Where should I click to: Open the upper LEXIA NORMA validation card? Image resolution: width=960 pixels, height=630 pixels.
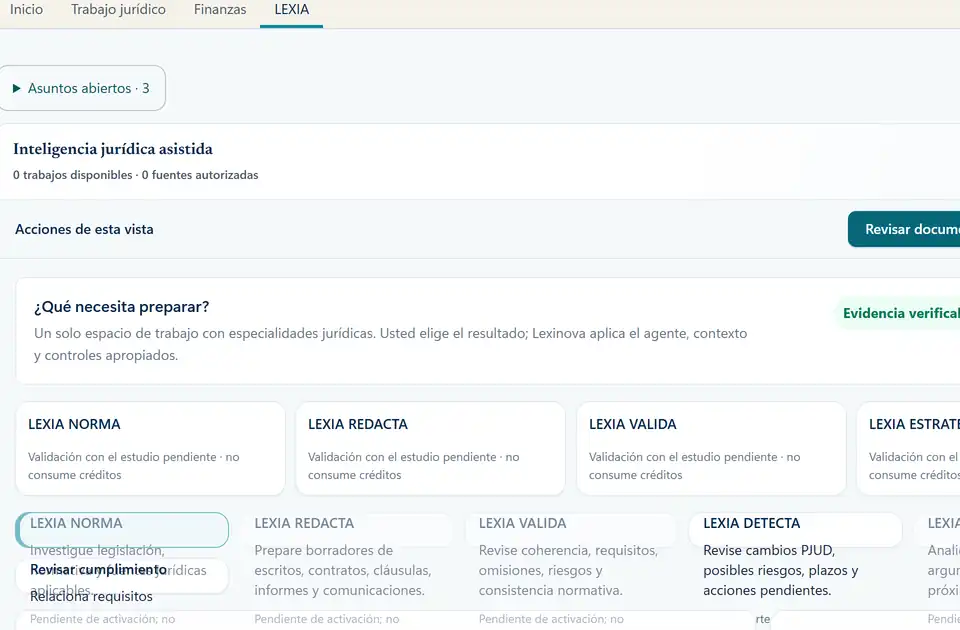point(150,448)
